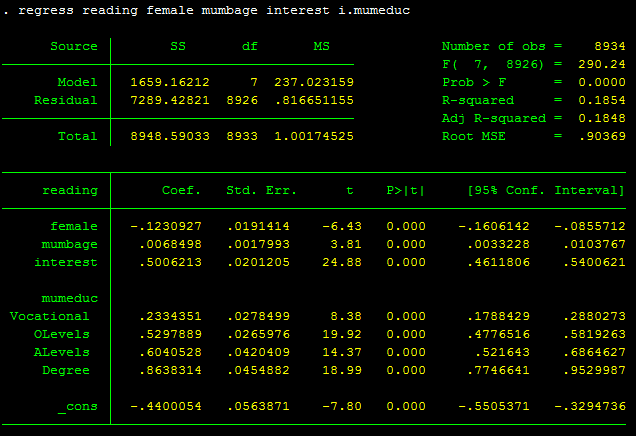Click Root MSE value .90369
The width and height of the screenshot is (636, 436).
[x=602, y=136]
